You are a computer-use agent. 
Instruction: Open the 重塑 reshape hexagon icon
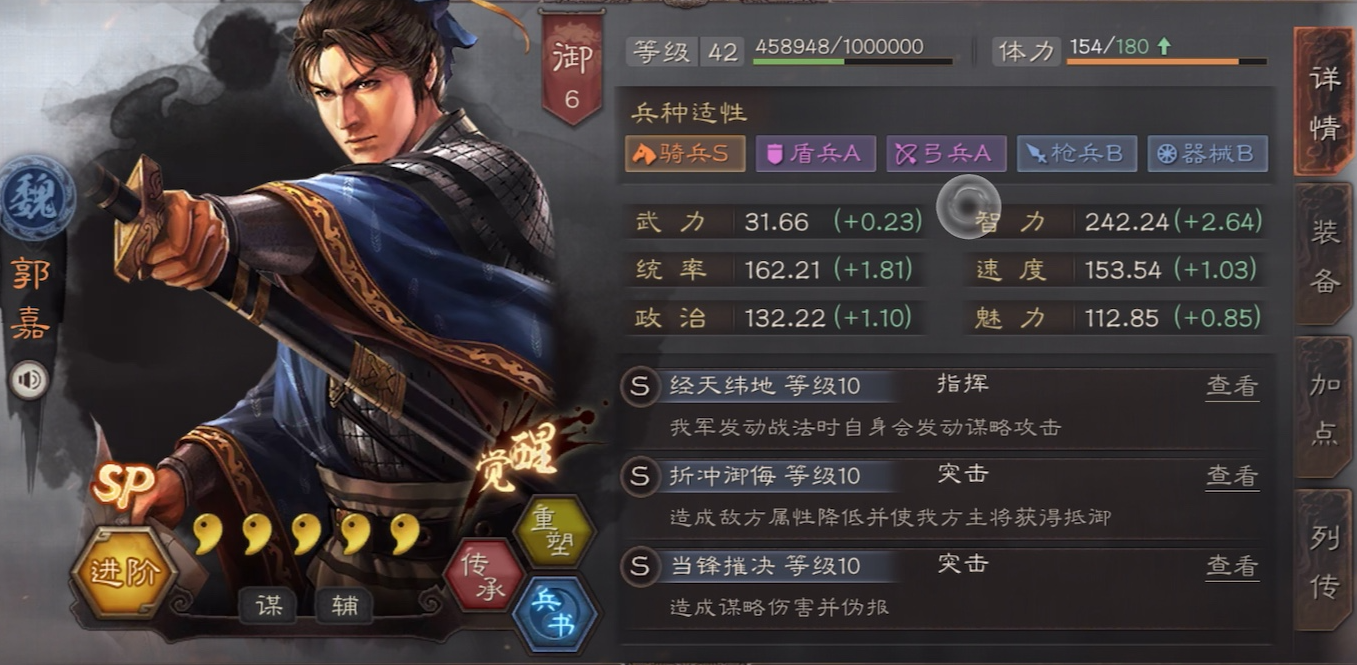tap(554, 533)
